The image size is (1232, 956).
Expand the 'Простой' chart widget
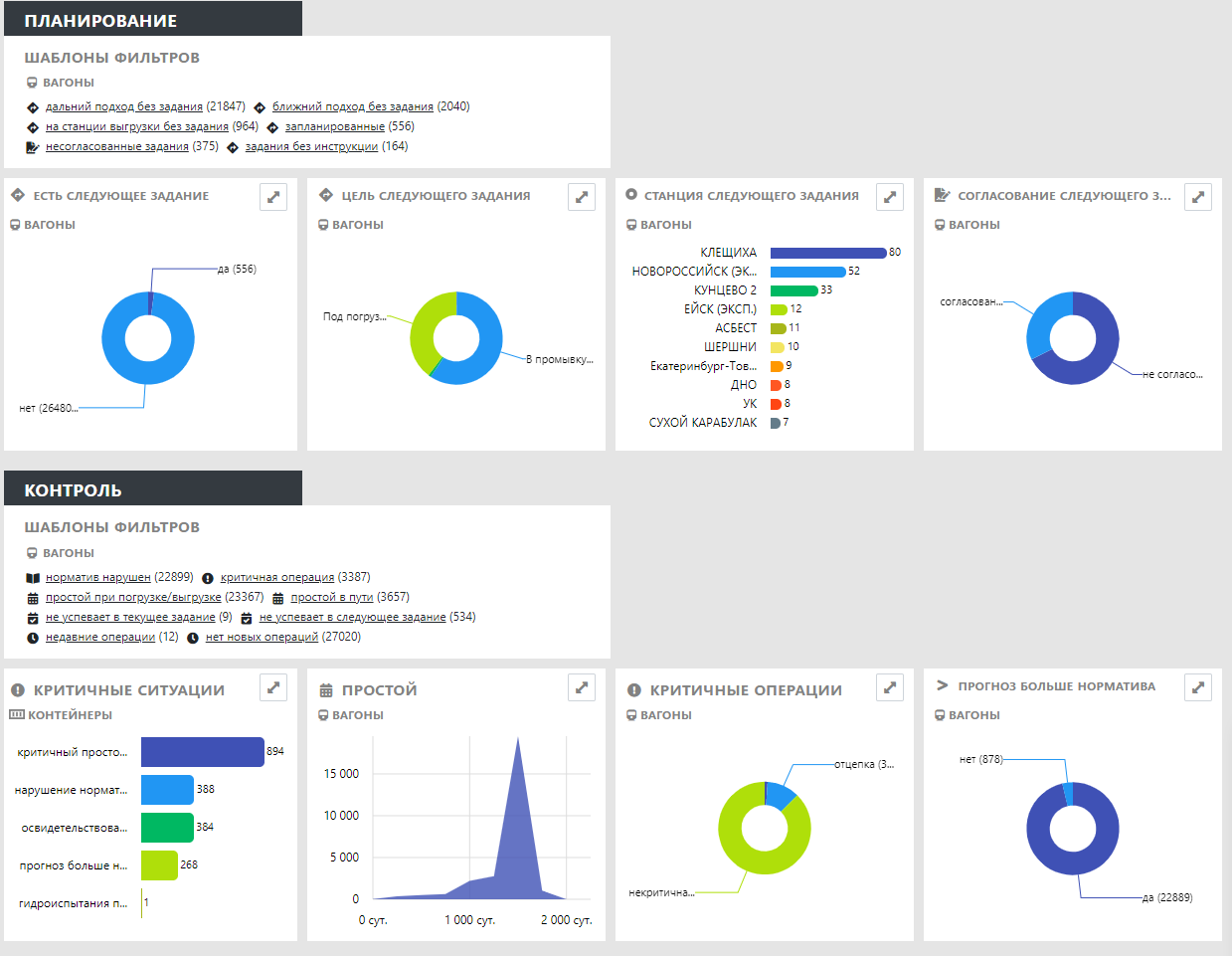point(582,687)
